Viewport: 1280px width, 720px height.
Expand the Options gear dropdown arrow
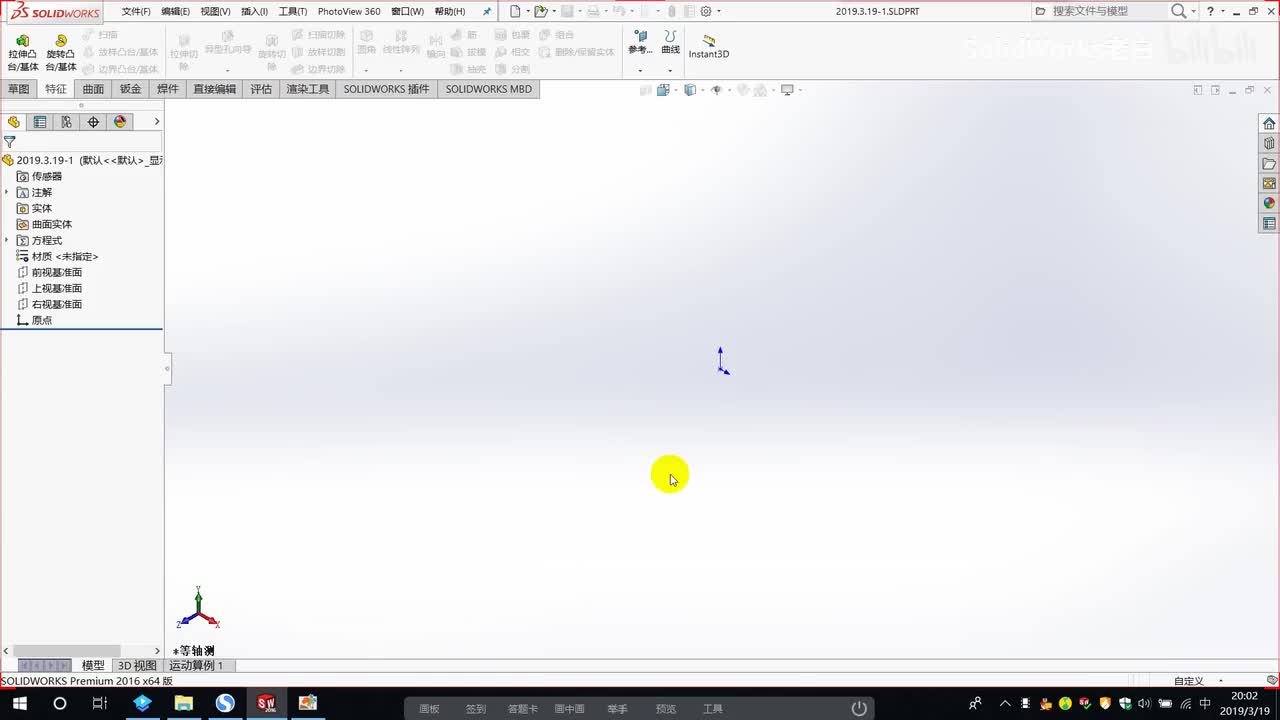pyautogui.click(x=719, y=11)
